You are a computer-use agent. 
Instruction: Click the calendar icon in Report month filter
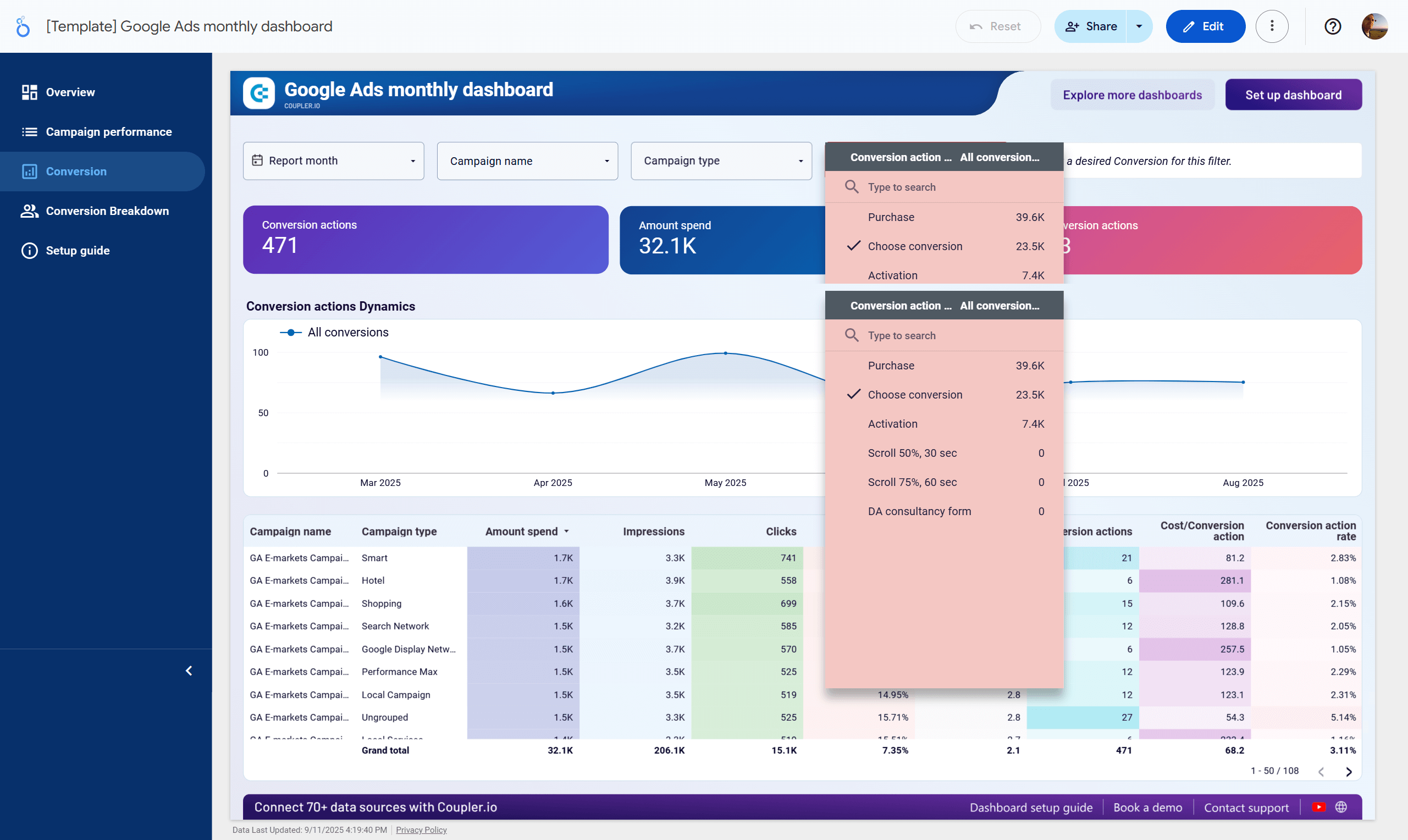(x=257, y=161)
